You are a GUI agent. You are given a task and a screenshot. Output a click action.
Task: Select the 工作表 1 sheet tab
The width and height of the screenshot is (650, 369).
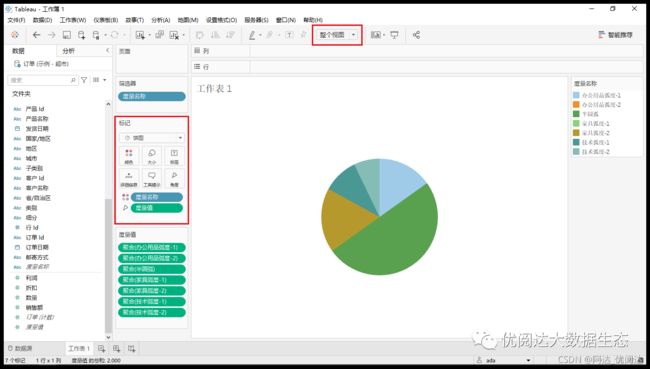tap(79, 348)
